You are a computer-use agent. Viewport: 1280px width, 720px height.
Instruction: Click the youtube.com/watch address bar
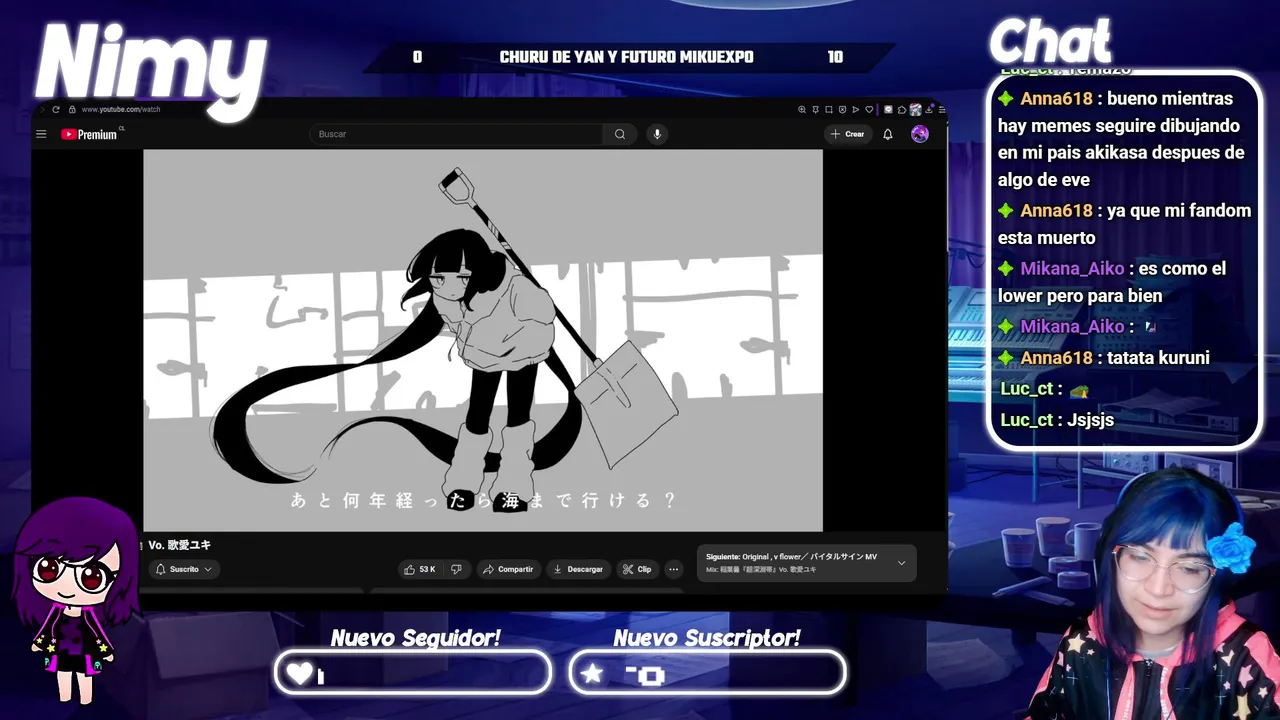pos(120,109)
